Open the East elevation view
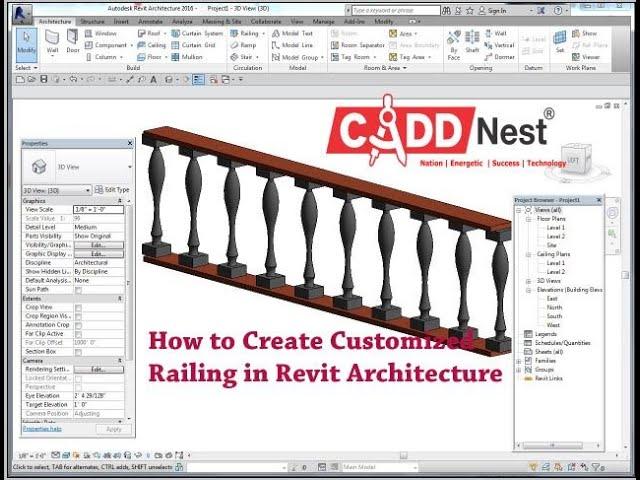Screen dimensions: 640x480 coord(552,299)
